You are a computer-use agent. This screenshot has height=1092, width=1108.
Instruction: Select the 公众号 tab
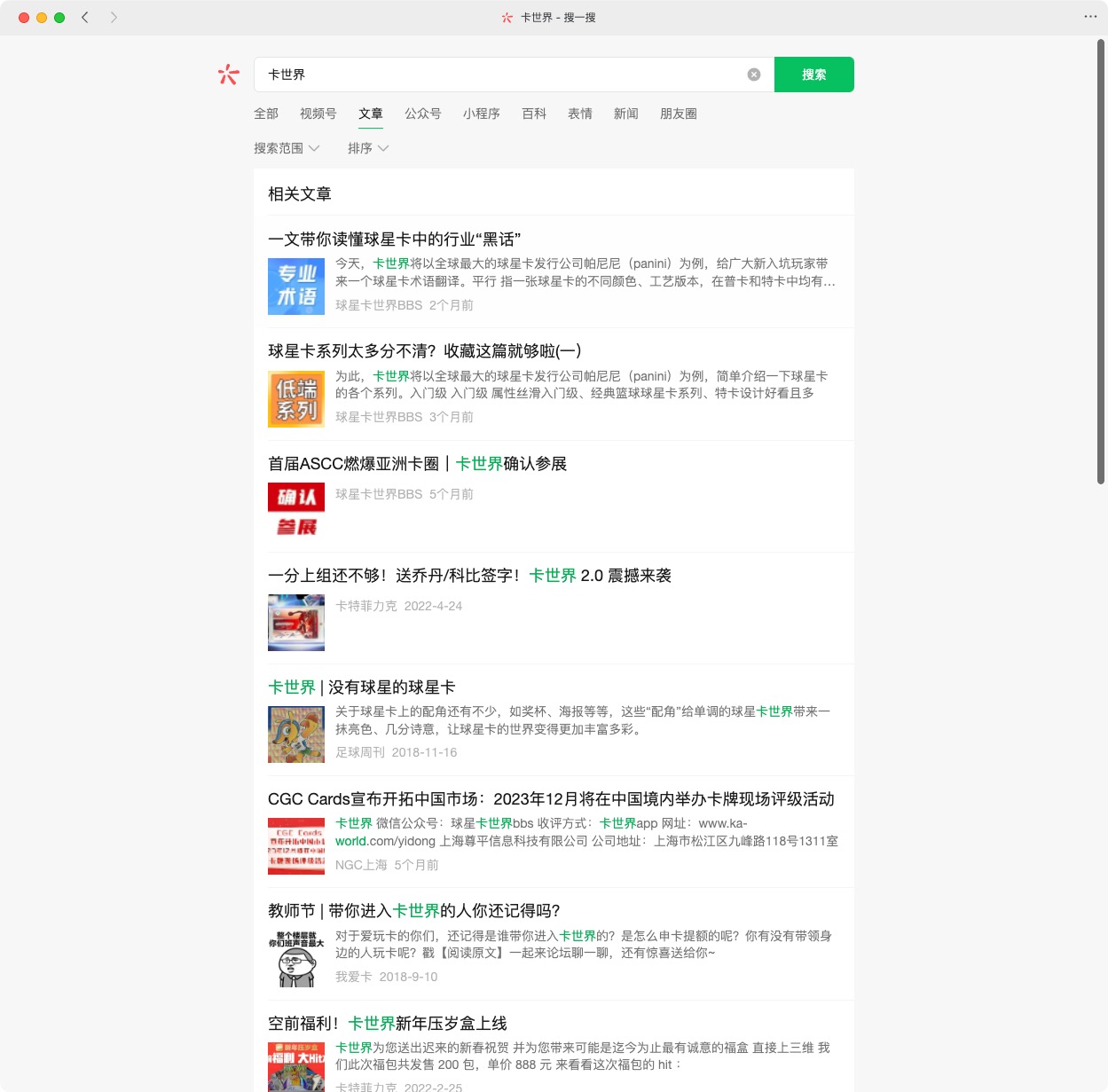pyautogui.click(x=422, y=114)
